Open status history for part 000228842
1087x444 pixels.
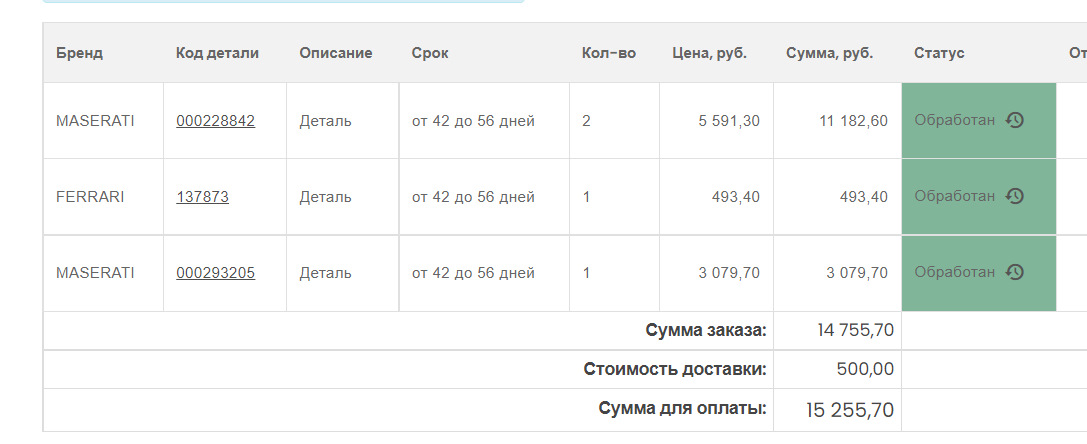click(x=1014, y=121)
